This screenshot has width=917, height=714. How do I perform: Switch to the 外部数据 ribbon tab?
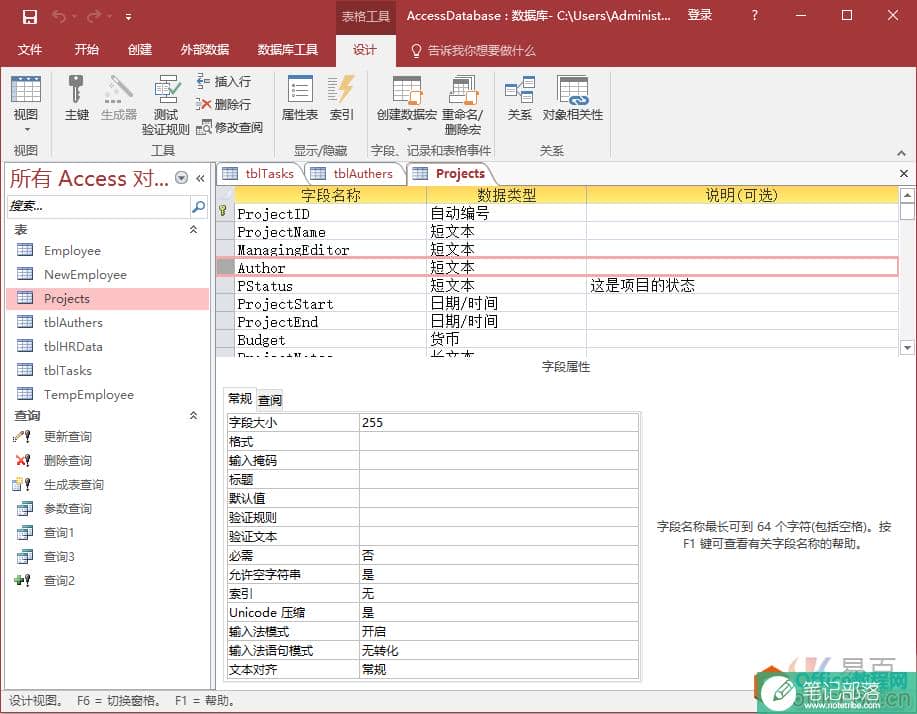click(205, 50)
